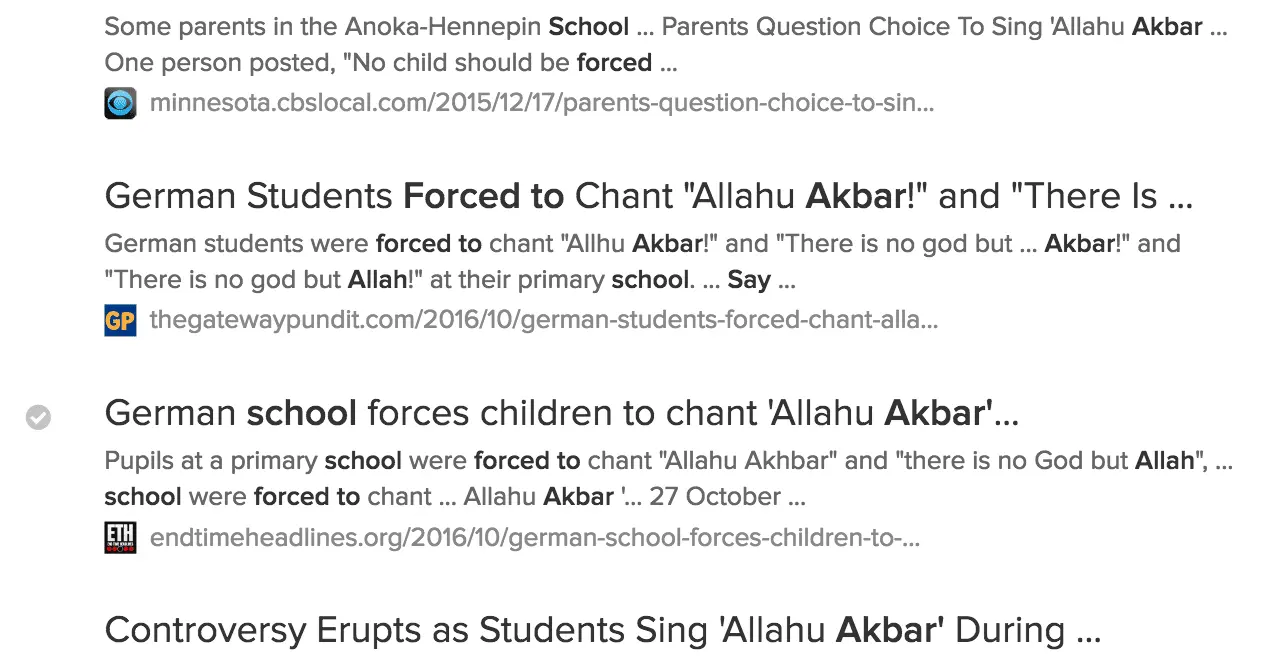The image size is (1265, 656).
Task: Click the bold "Forced to" in result title
Action: [x=484, y=196]
